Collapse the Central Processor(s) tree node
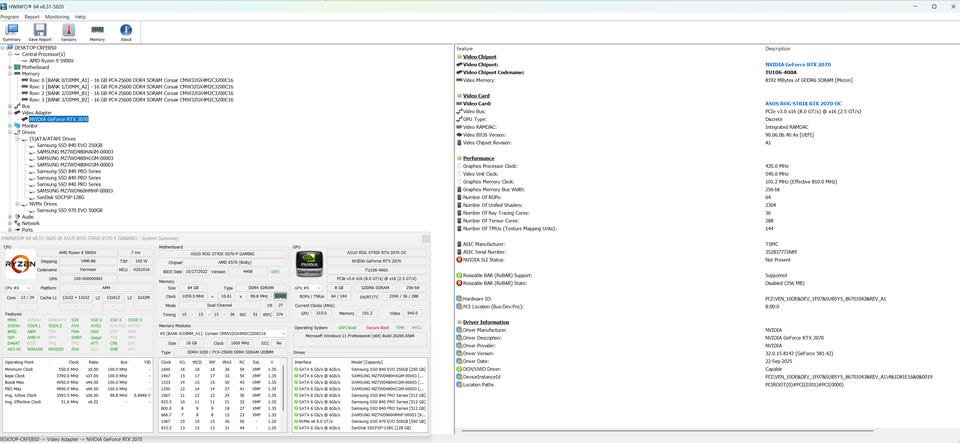 [x=10, y=54]
